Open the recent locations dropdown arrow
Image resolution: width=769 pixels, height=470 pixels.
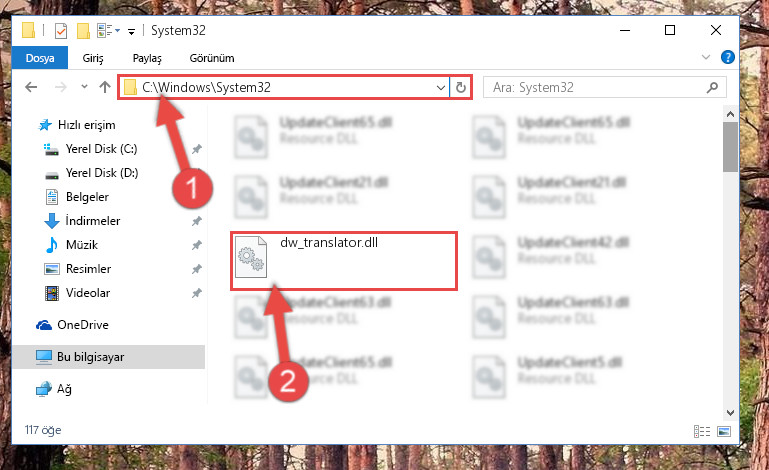coord(84,87)
